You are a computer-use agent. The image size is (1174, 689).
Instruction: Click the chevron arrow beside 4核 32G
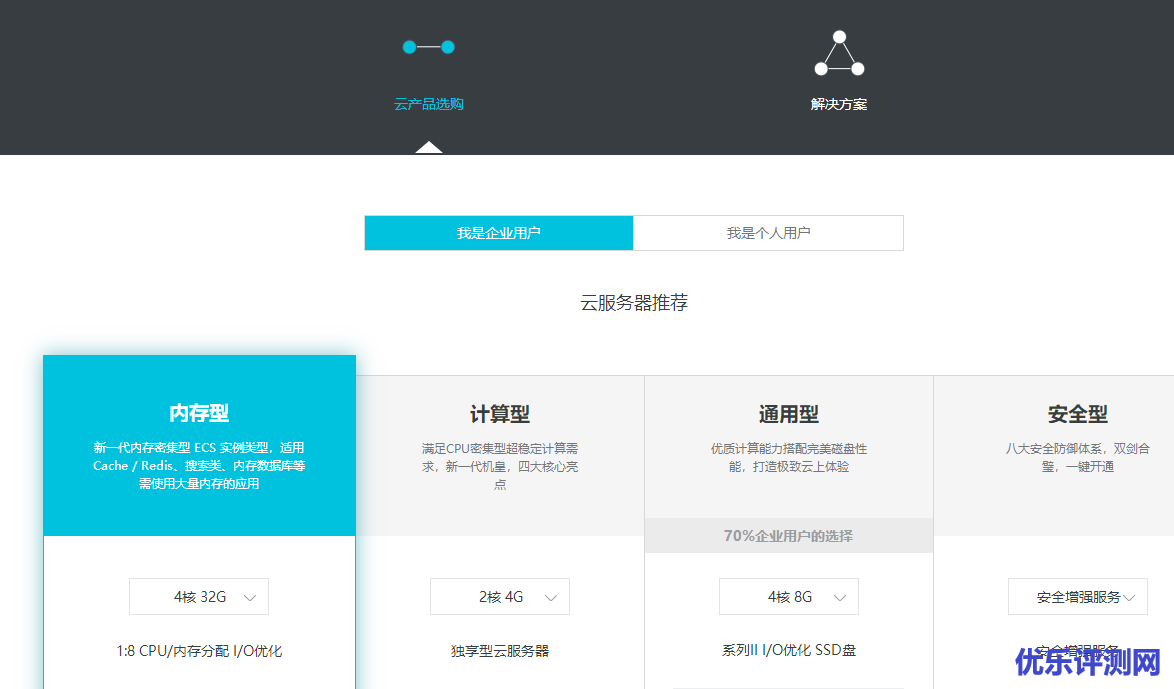tap(250, 598)
